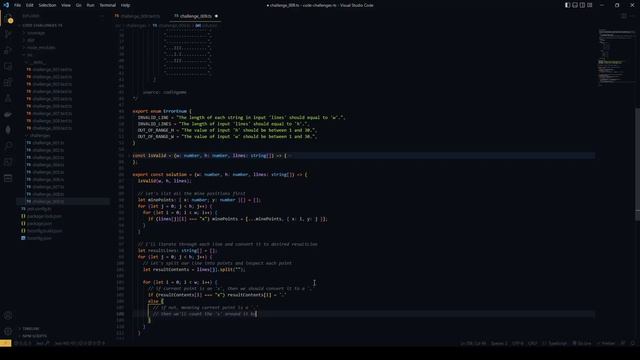
Task: Open the Accounts icon in activity bar
Action: click(x=8, y=316)
